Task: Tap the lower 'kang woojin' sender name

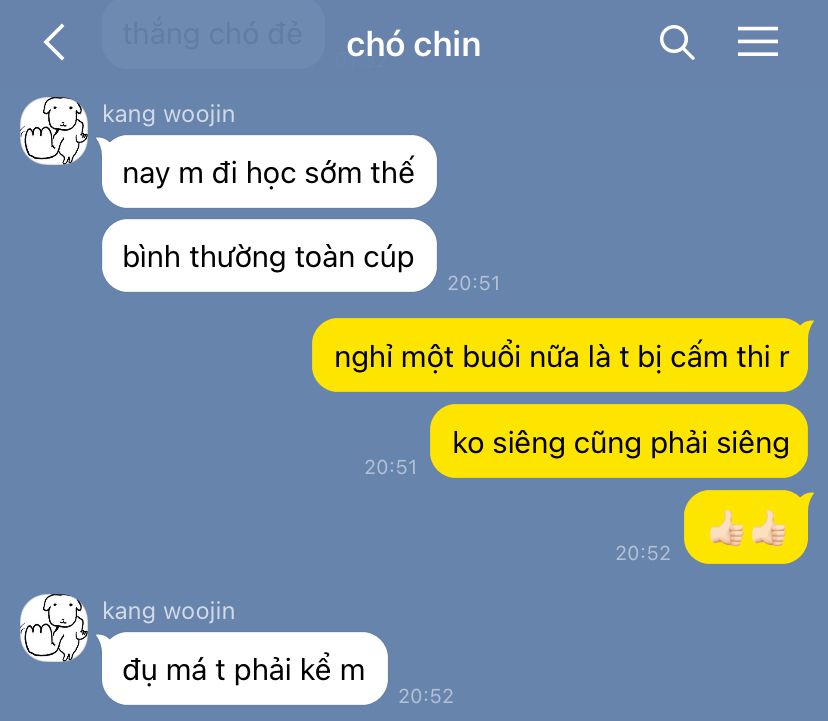Action: 169,612
